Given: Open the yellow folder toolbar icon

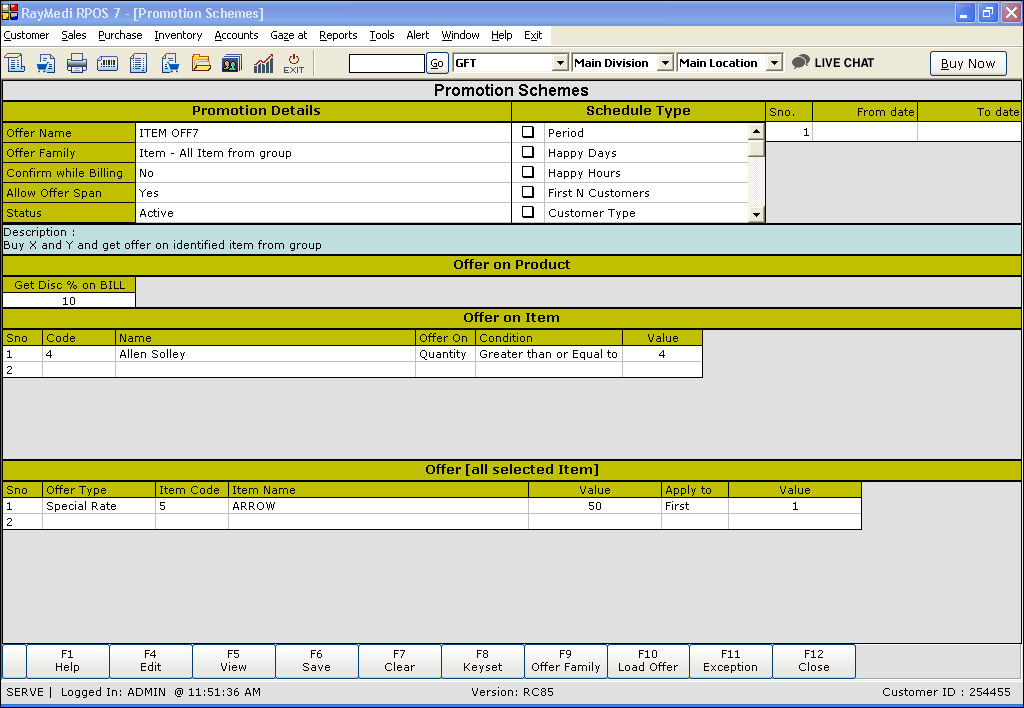Looking at the screenshot, I should coord(201,63).
